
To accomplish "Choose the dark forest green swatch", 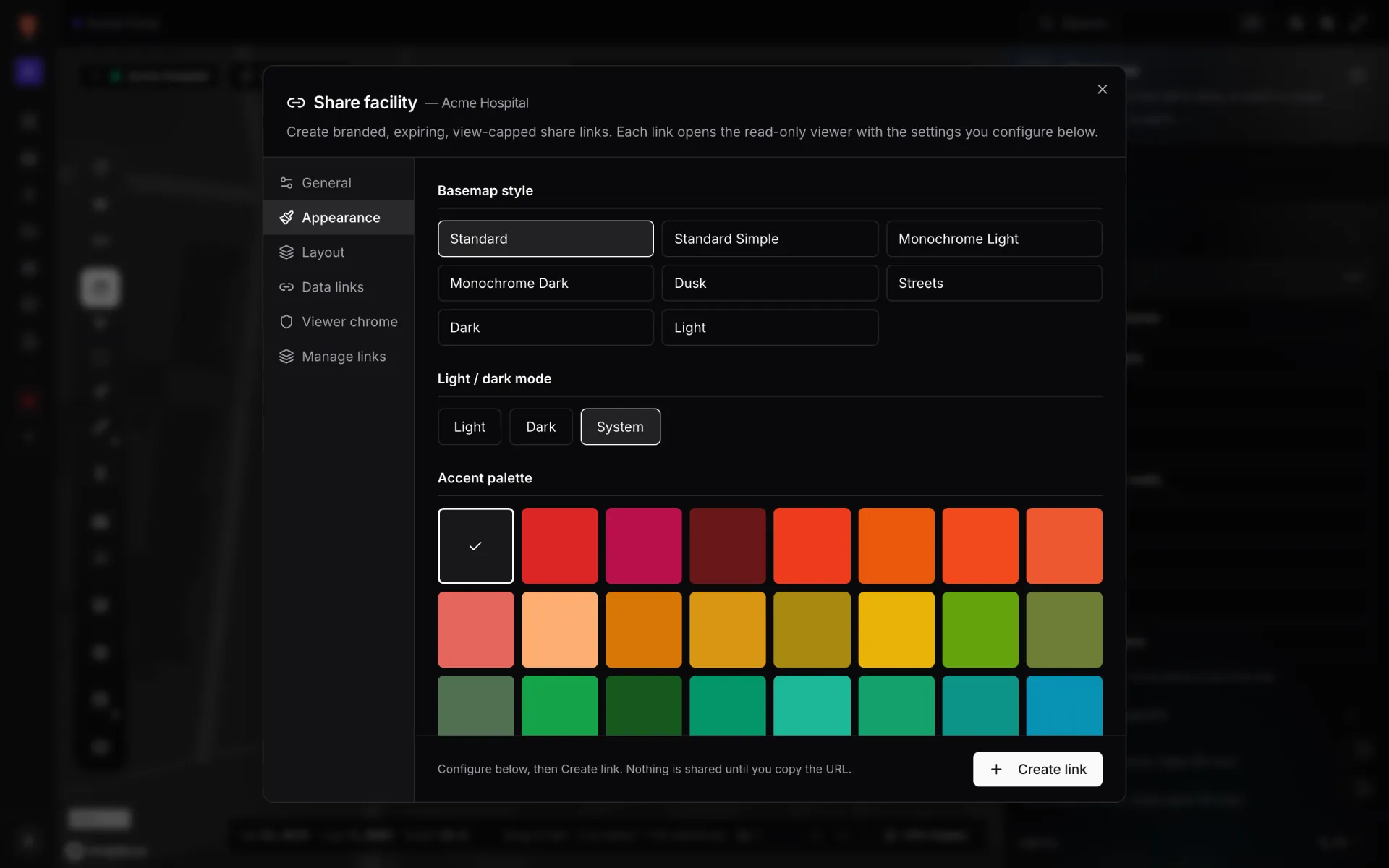I will pyautogui.click(x=644, y=705).
